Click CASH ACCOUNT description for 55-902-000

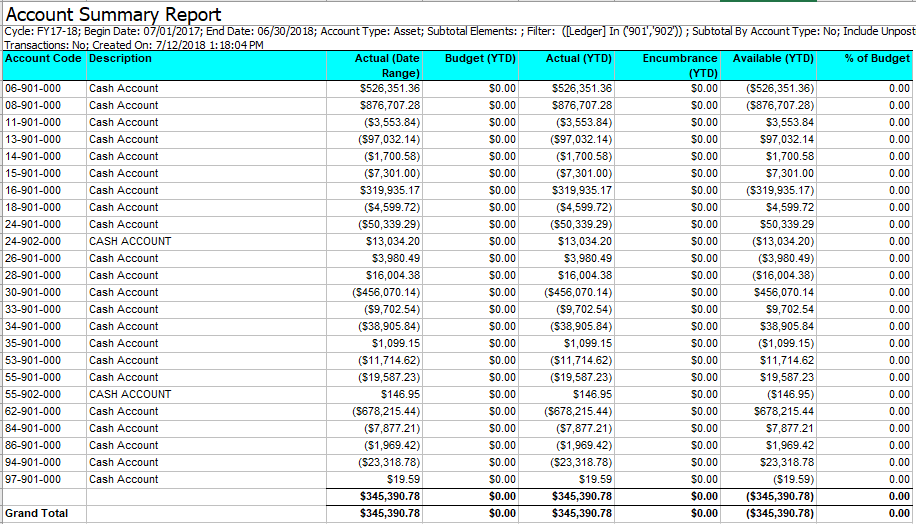[x=130, y=394]
